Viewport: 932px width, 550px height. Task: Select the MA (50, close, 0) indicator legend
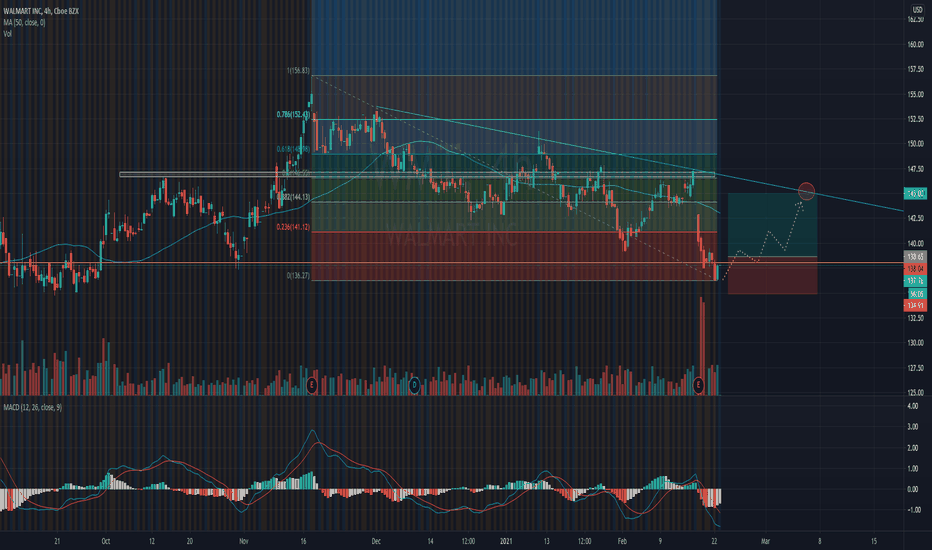pyautogui.click(x=24, y=23)
